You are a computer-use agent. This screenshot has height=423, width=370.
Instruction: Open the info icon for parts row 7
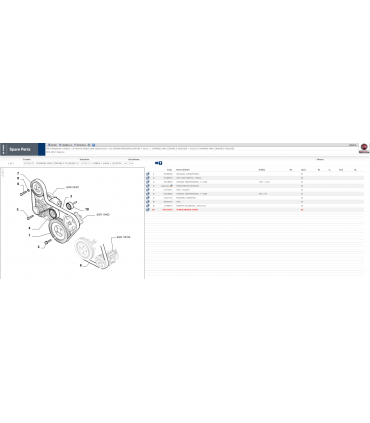click(x=148, y=198)
